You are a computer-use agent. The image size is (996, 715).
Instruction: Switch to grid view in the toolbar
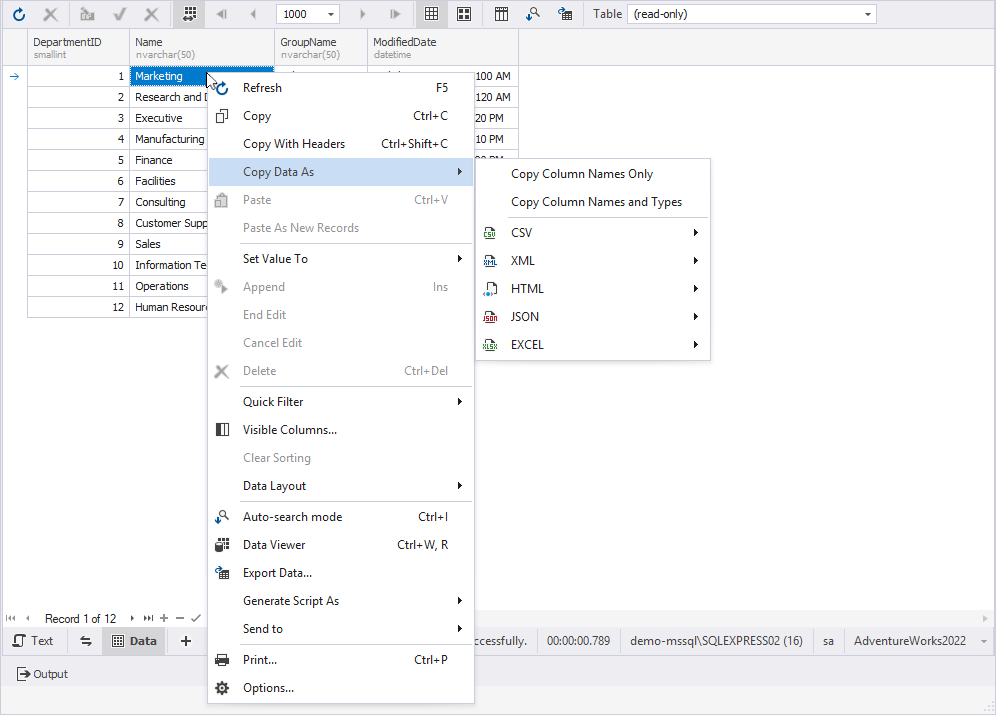(431, 15)
